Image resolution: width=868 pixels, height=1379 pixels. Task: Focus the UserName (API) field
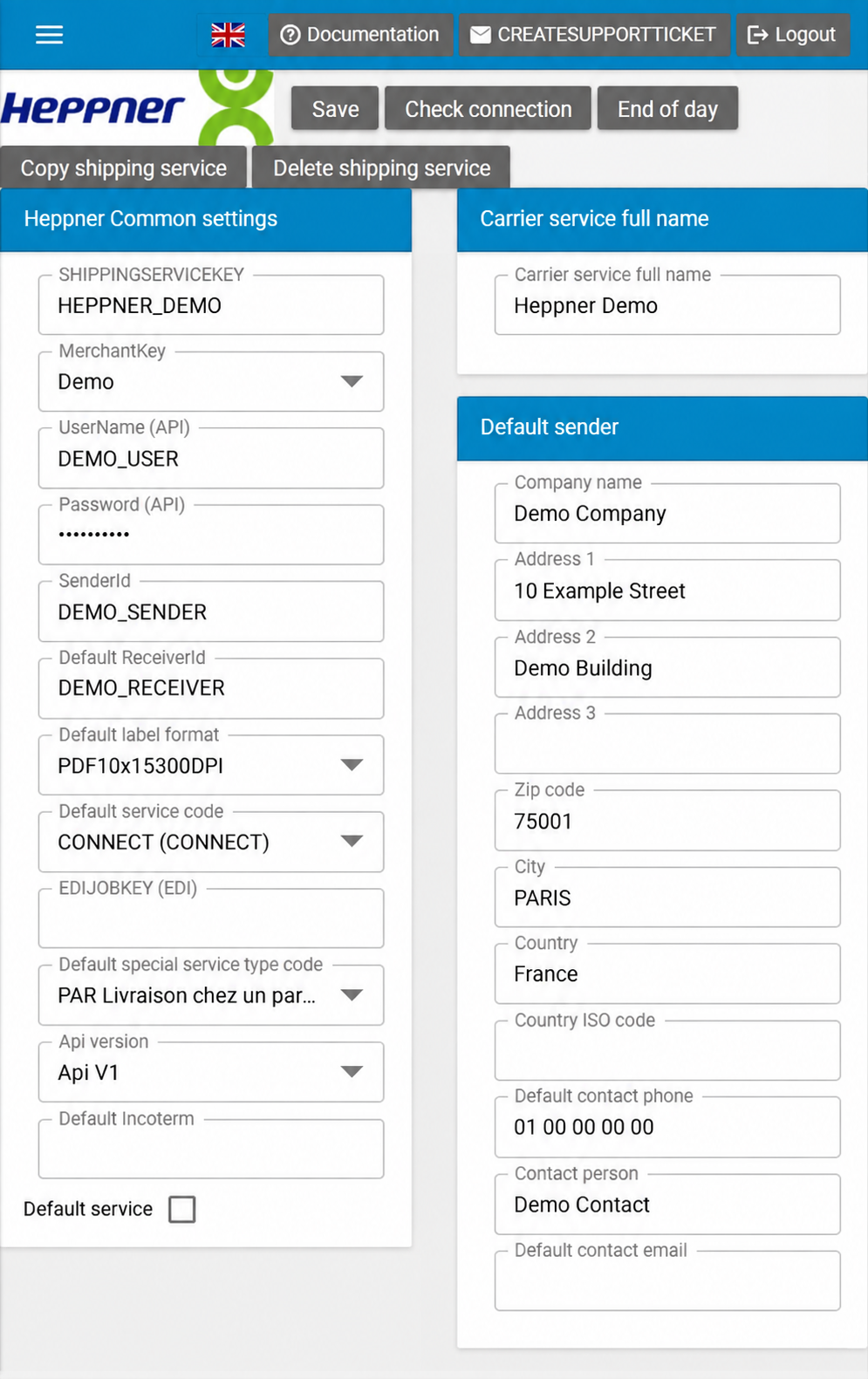211,459
